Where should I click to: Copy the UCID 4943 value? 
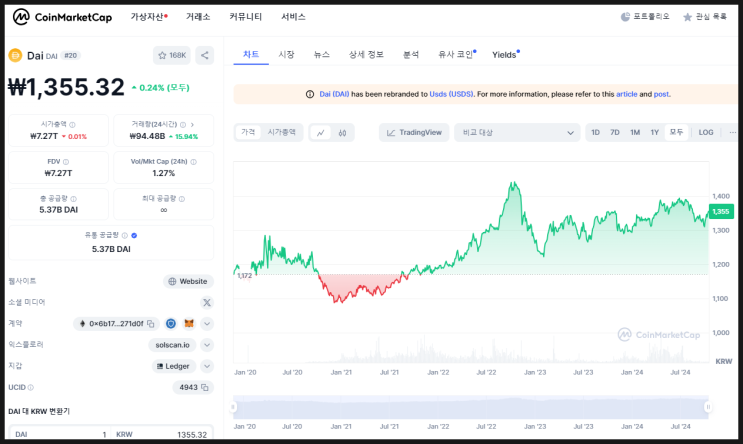tap(205, 388)
